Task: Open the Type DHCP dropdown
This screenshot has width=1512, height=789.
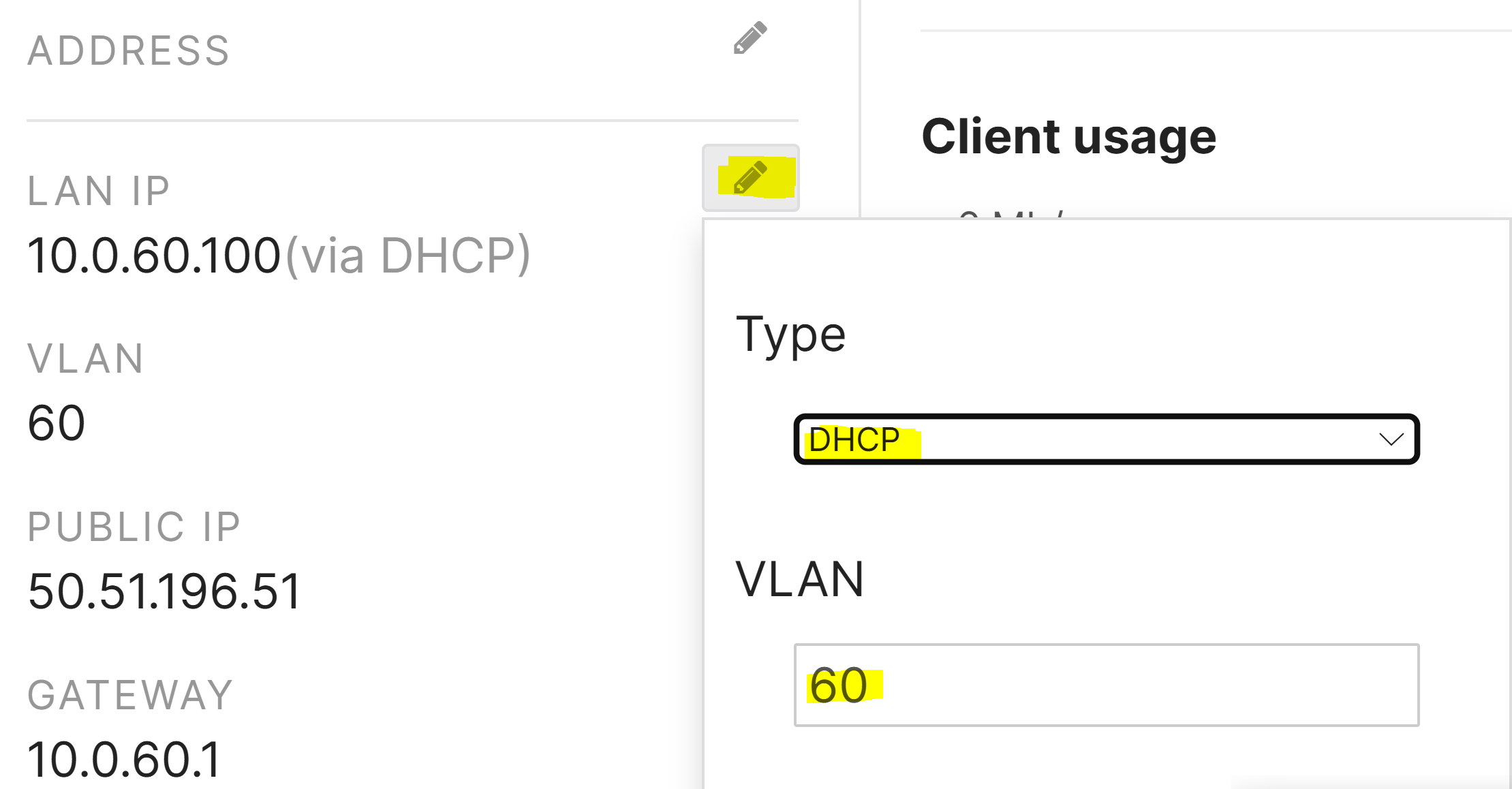Action: [1105, 439]
